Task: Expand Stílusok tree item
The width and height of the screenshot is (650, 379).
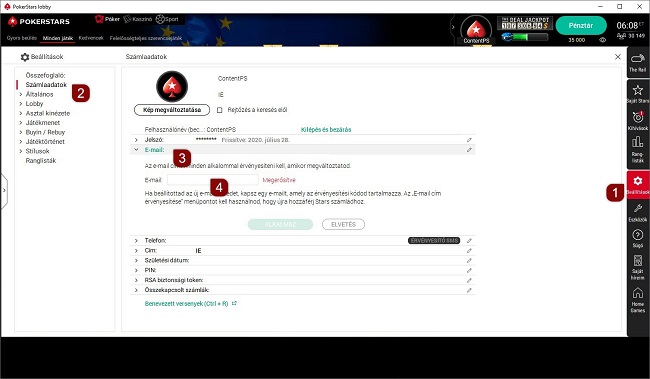Action: tap(21, 151)
